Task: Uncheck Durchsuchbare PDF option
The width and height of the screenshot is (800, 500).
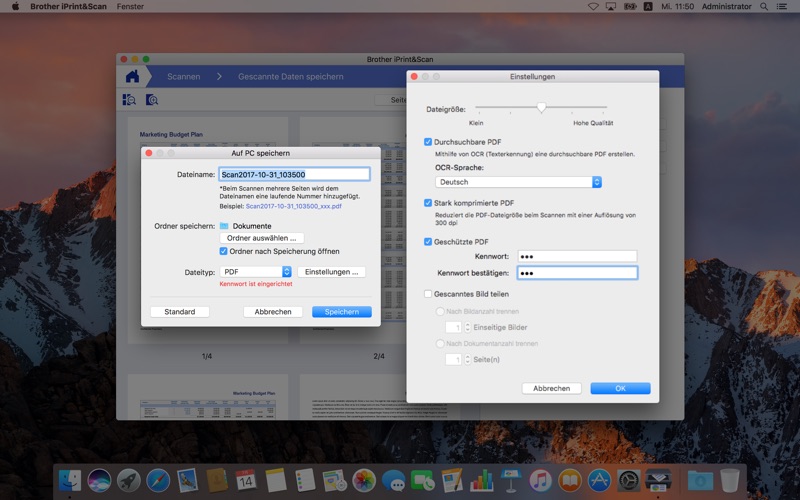Action: [428, 142]
